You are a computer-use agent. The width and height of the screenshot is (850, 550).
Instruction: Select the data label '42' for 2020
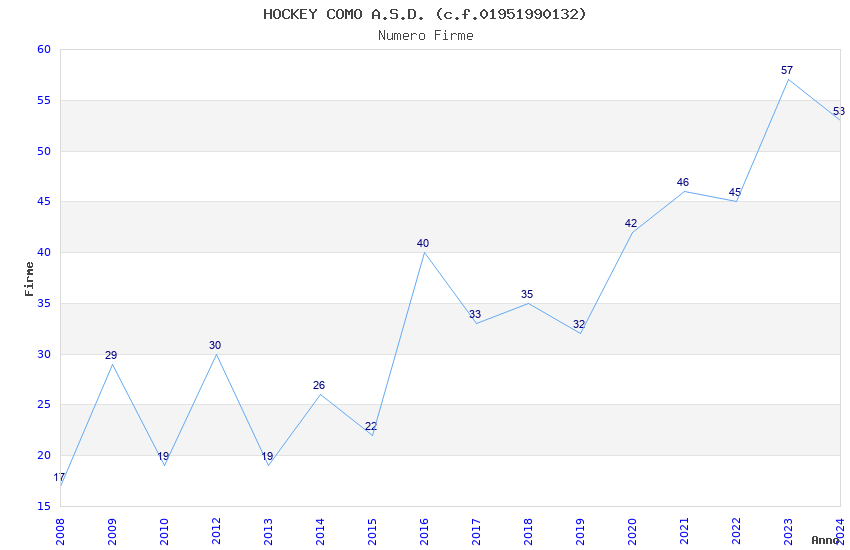(630, 223)
